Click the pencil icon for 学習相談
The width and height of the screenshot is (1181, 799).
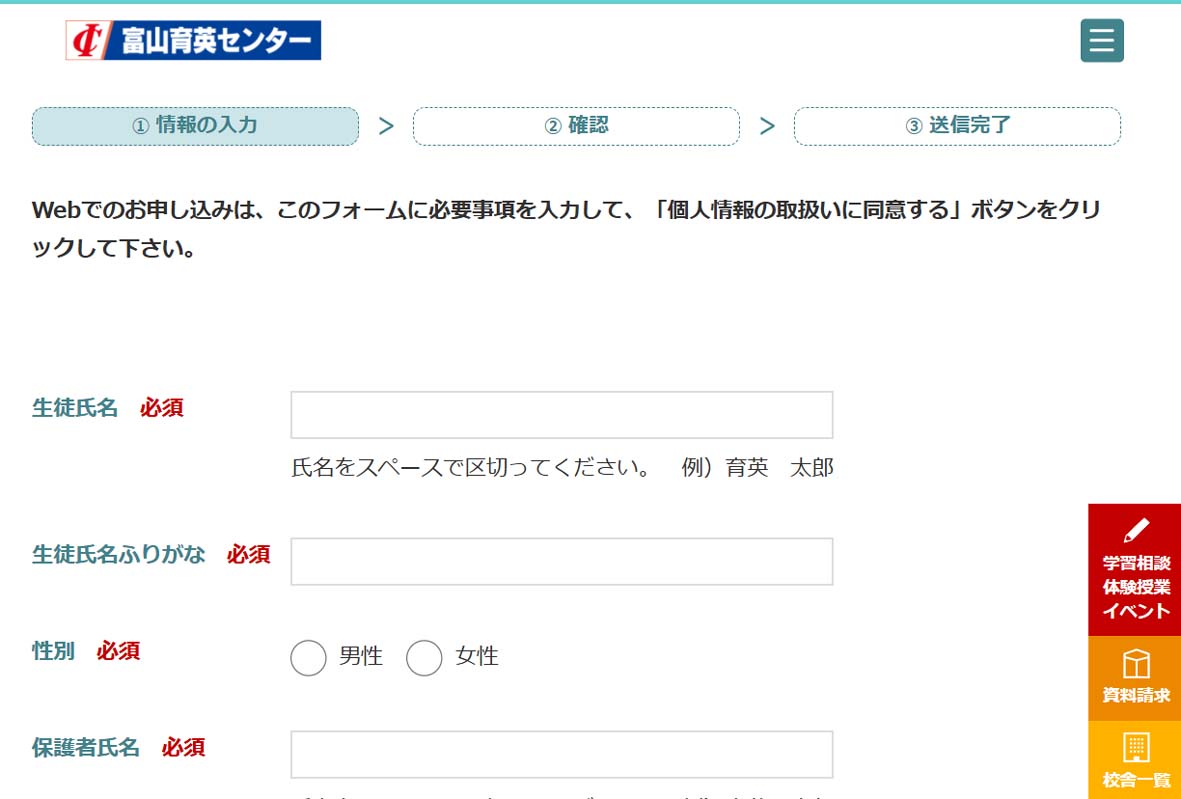coord(1135,529)
